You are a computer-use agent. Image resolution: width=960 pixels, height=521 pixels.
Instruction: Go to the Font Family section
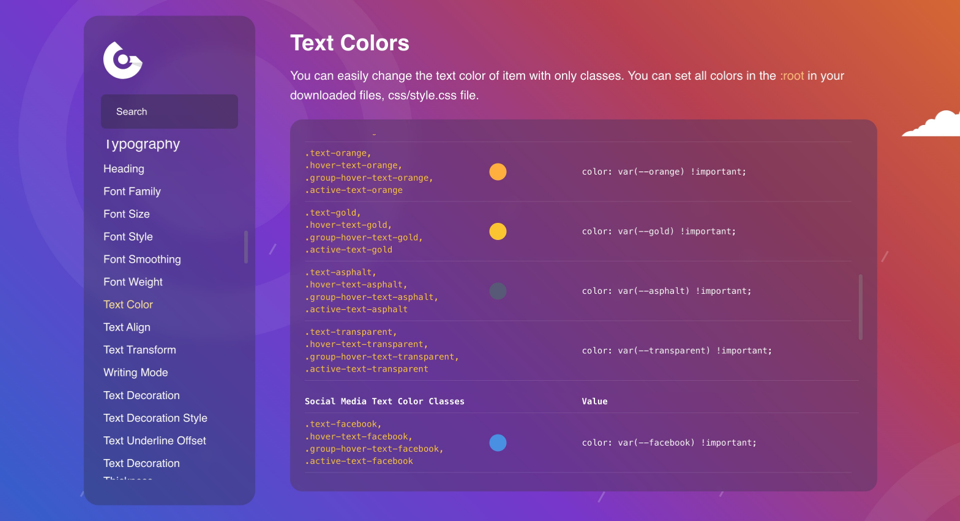tap(132, 191)
